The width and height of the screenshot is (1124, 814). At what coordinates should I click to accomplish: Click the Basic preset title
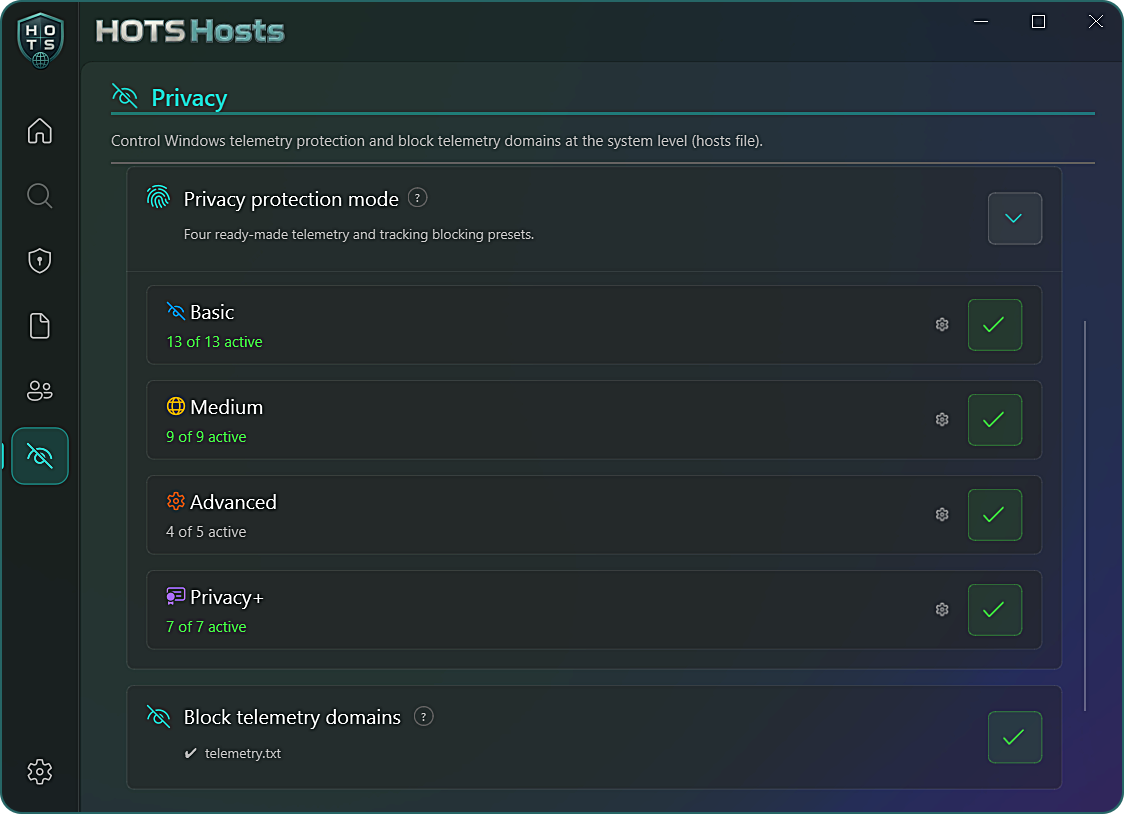[x=212, y=312]
